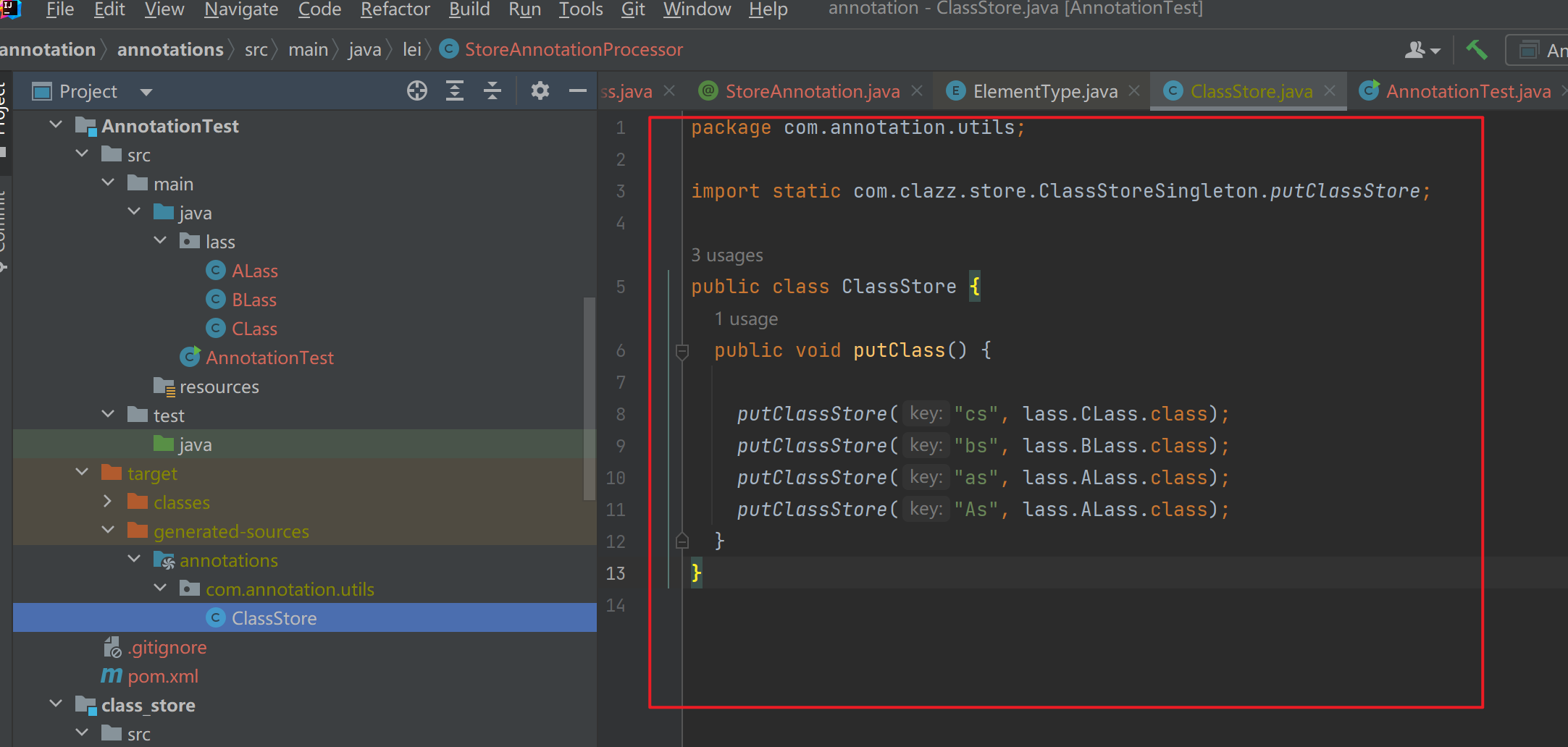Click the ALass class icon in tree
This screenshot has height=747, width=1568.
[x=216, y=270]
